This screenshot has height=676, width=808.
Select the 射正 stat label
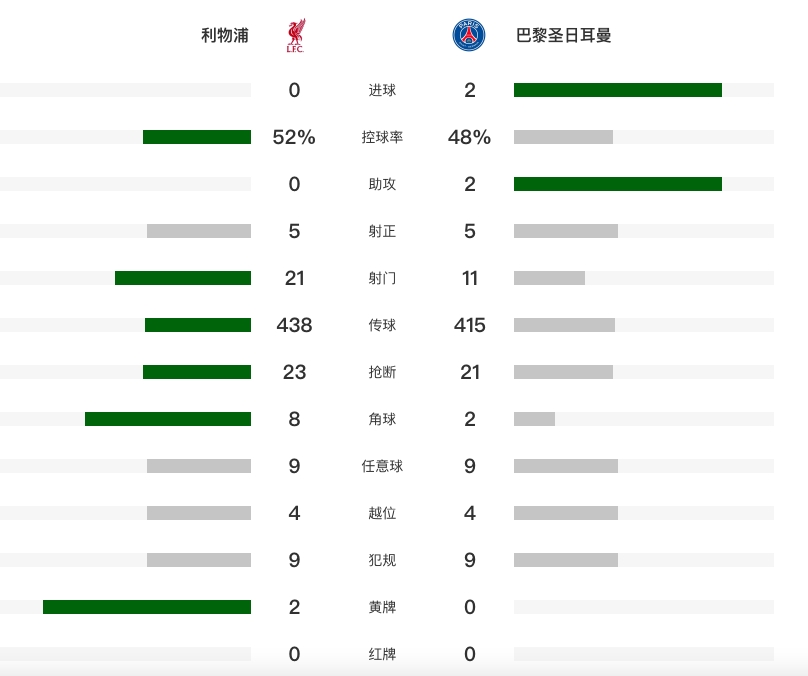[x=382, y=231]
